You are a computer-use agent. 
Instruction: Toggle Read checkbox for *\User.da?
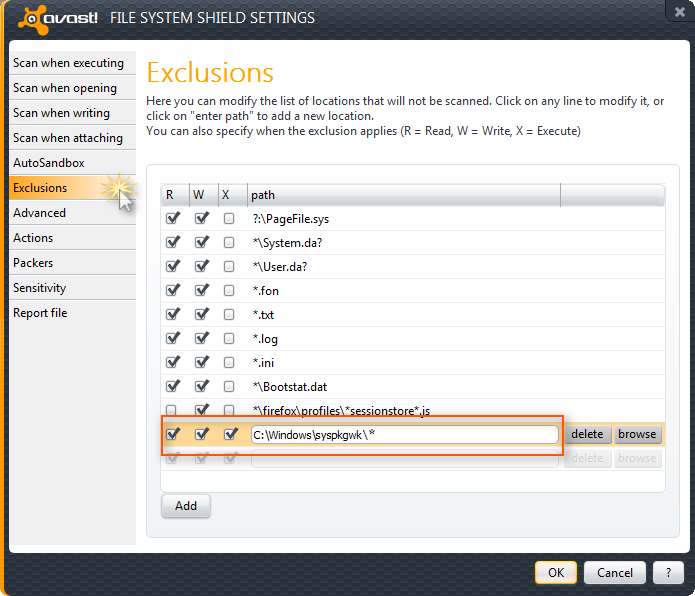[x=172, y=266]
